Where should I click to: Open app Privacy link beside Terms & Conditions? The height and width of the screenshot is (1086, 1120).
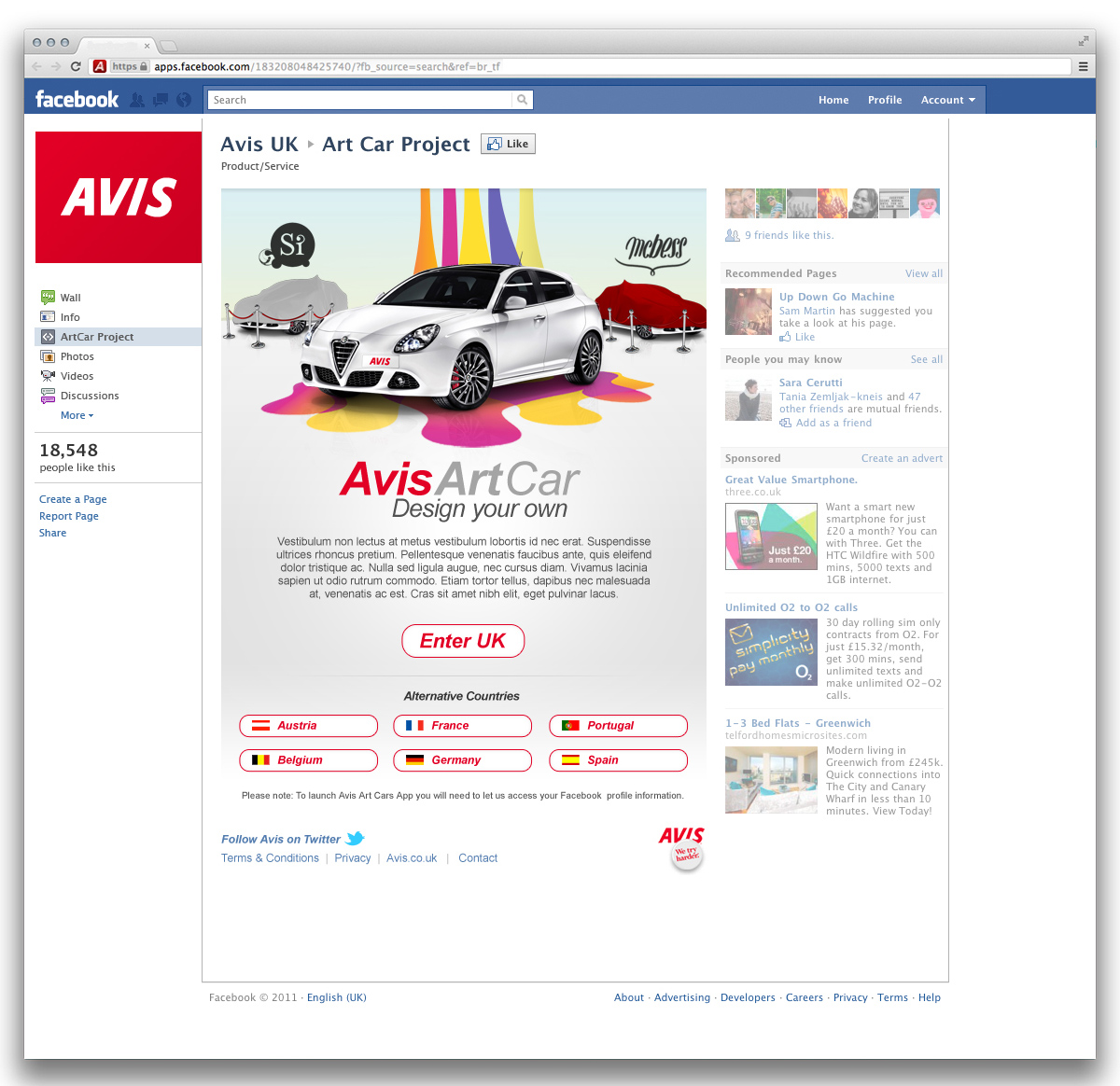[353, 858]
